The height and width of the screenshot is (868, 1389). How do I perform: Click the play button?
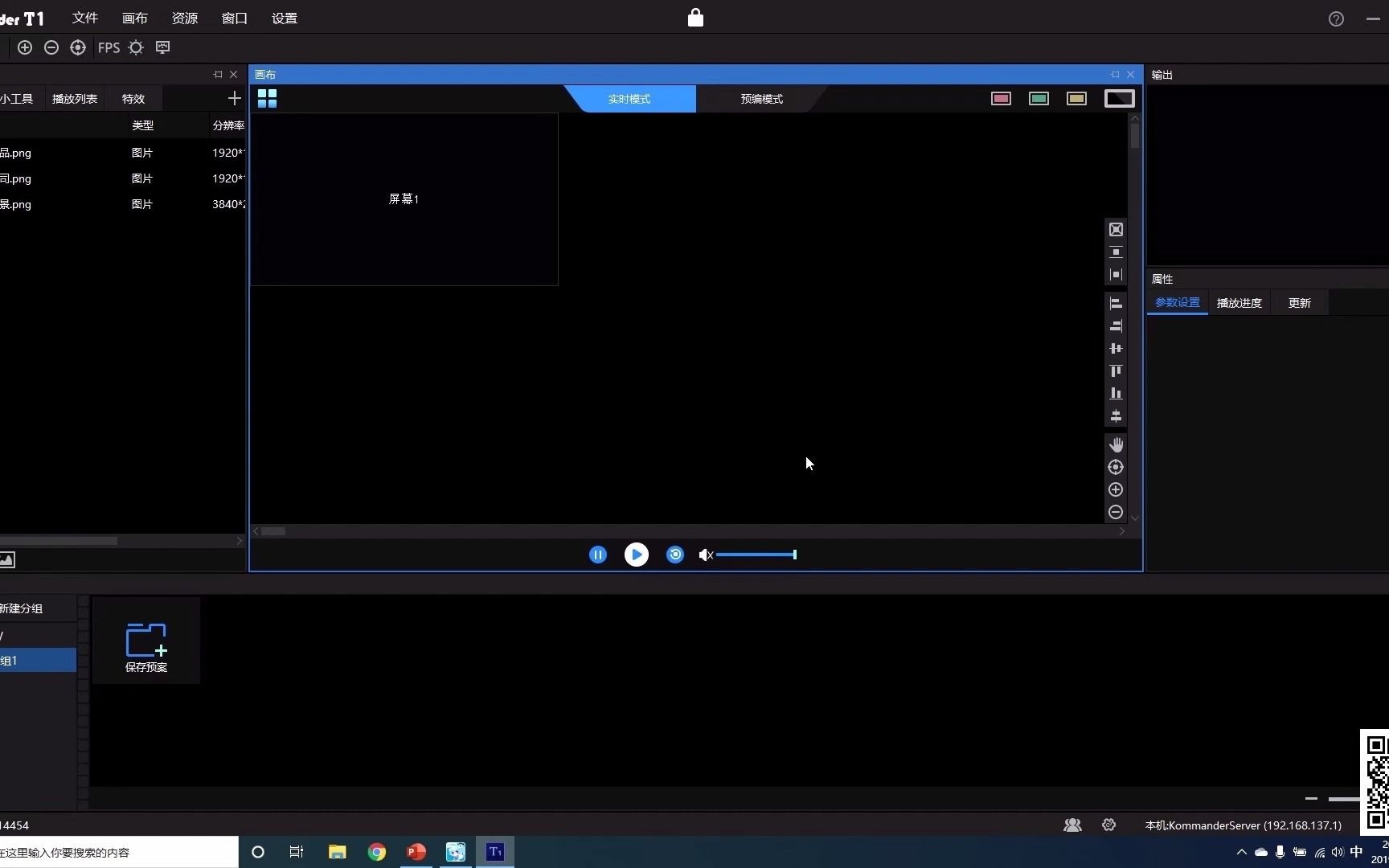[637, 555]
